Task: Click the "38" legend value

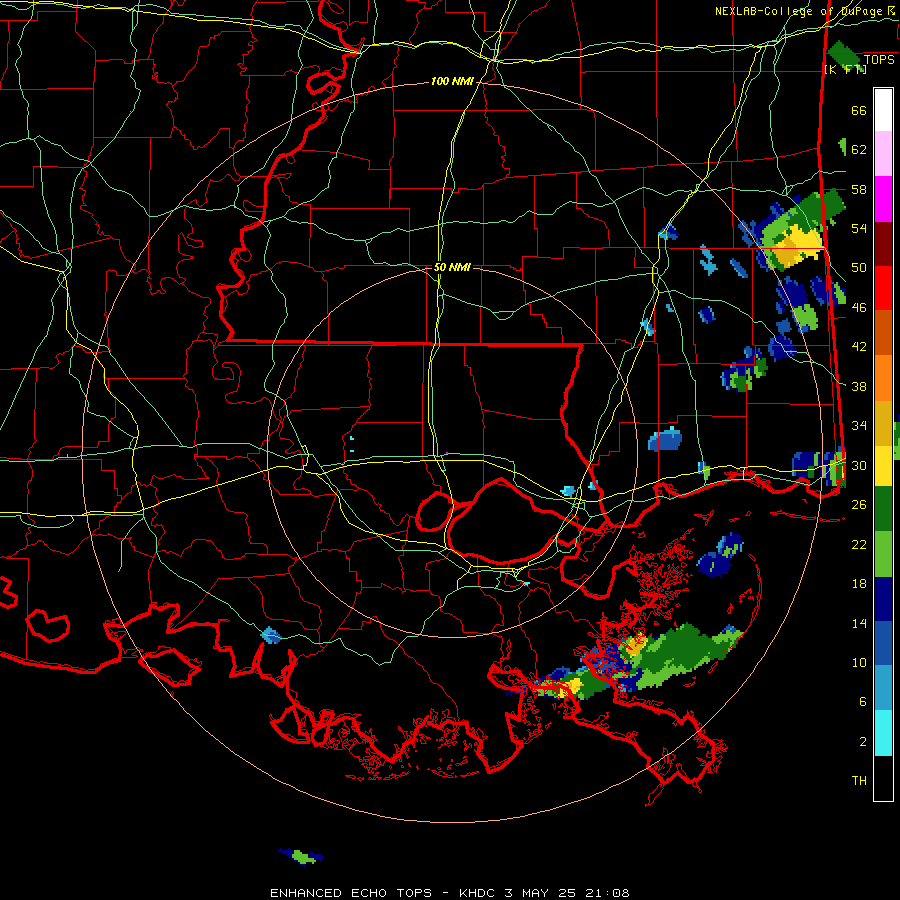Action: [x=859, y=386]
